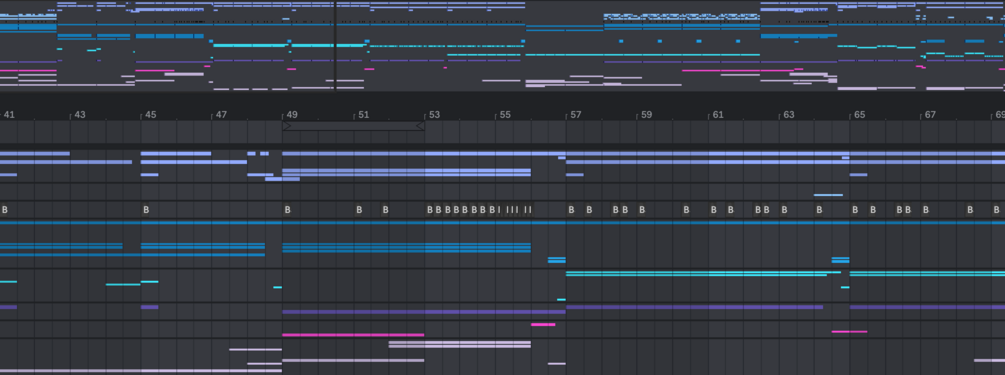Select the lilac clip near bar 69
The image size is (1005, 375).
tap(989, 360)
